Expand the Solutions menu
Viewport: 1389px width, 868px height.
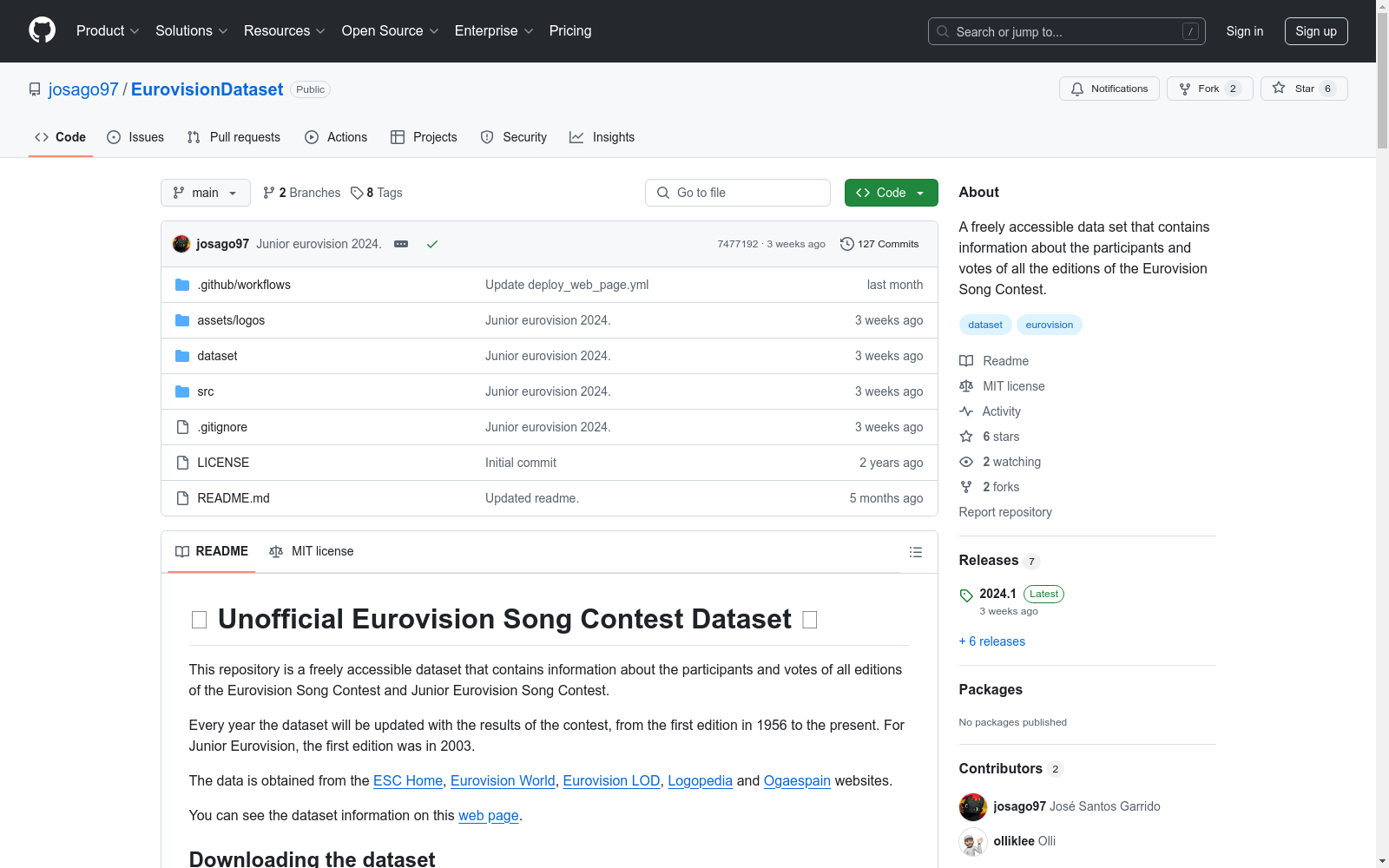[191, 31]
